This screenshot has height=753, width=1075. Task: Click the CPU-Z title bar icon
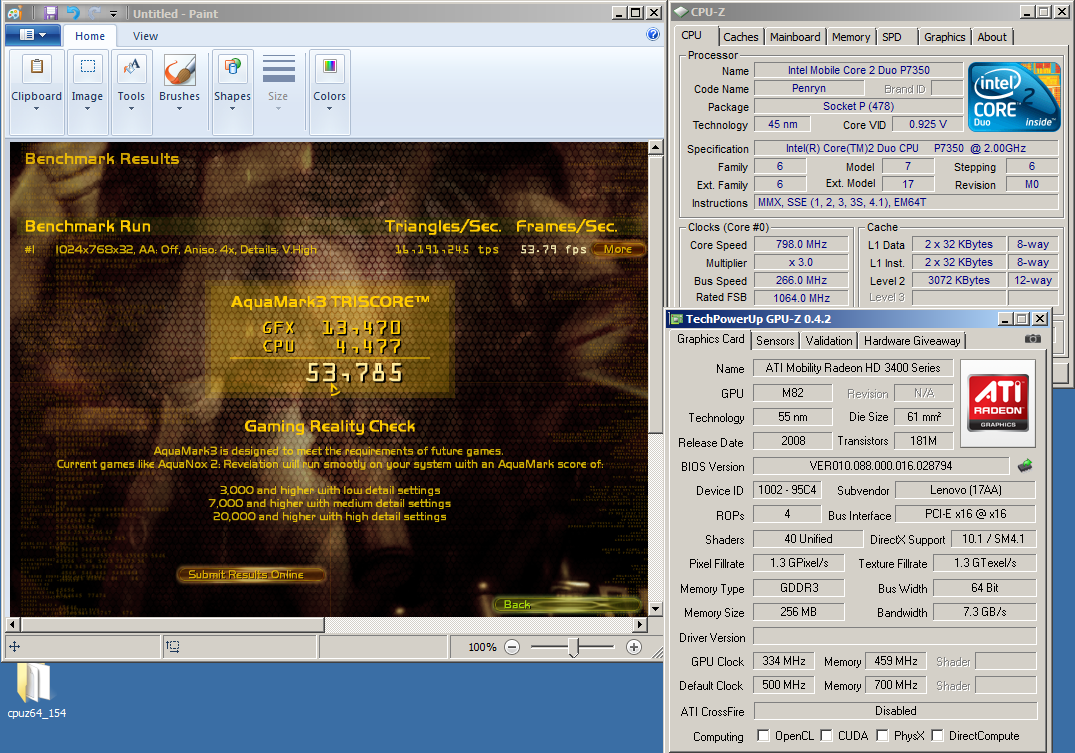coord(681,12)
